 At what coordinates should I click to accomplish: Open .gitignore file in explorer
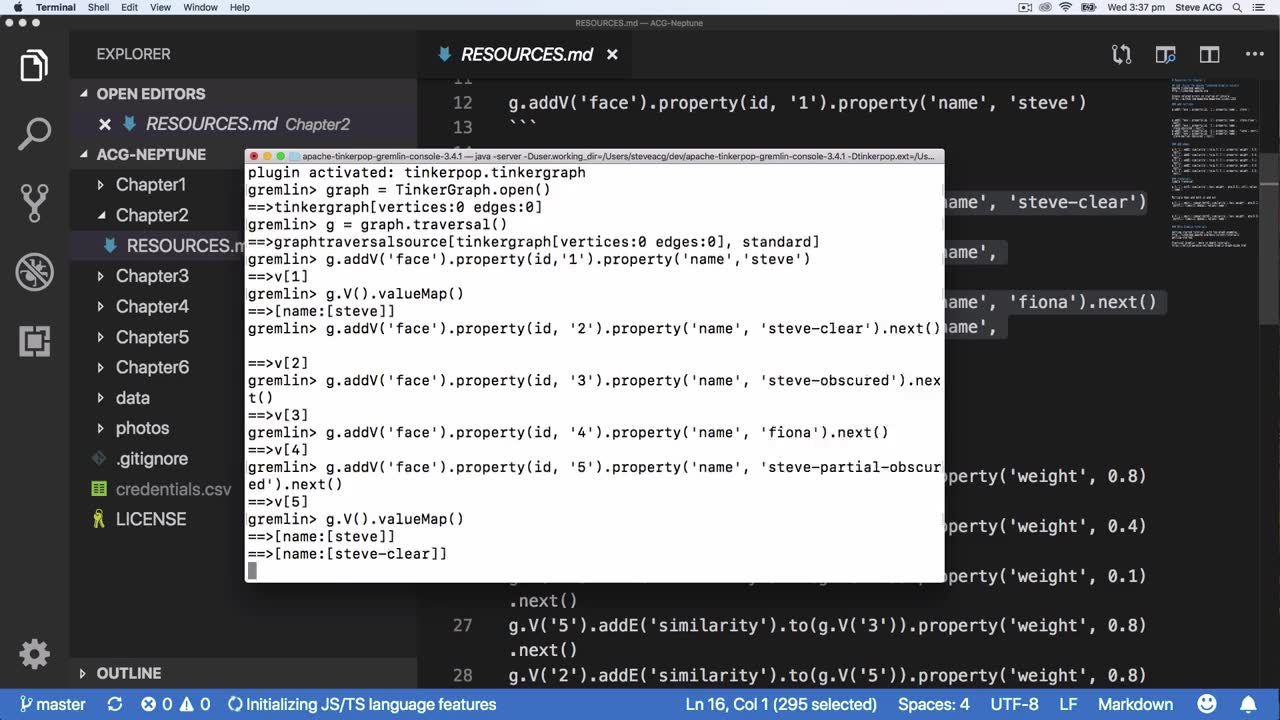click(x=151, y=459)
